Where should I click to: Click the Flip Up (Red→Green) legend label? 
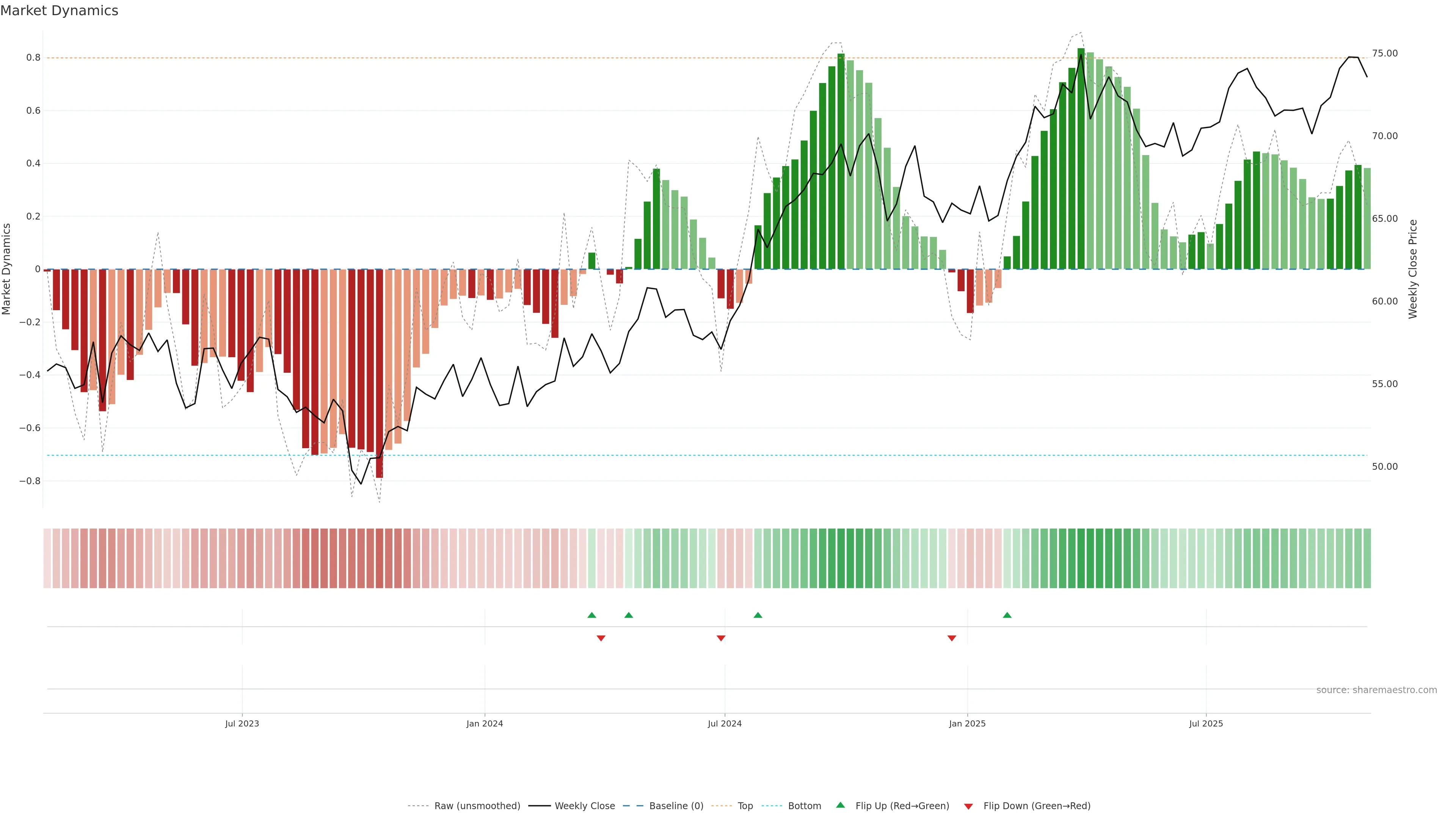click(902, 806)
